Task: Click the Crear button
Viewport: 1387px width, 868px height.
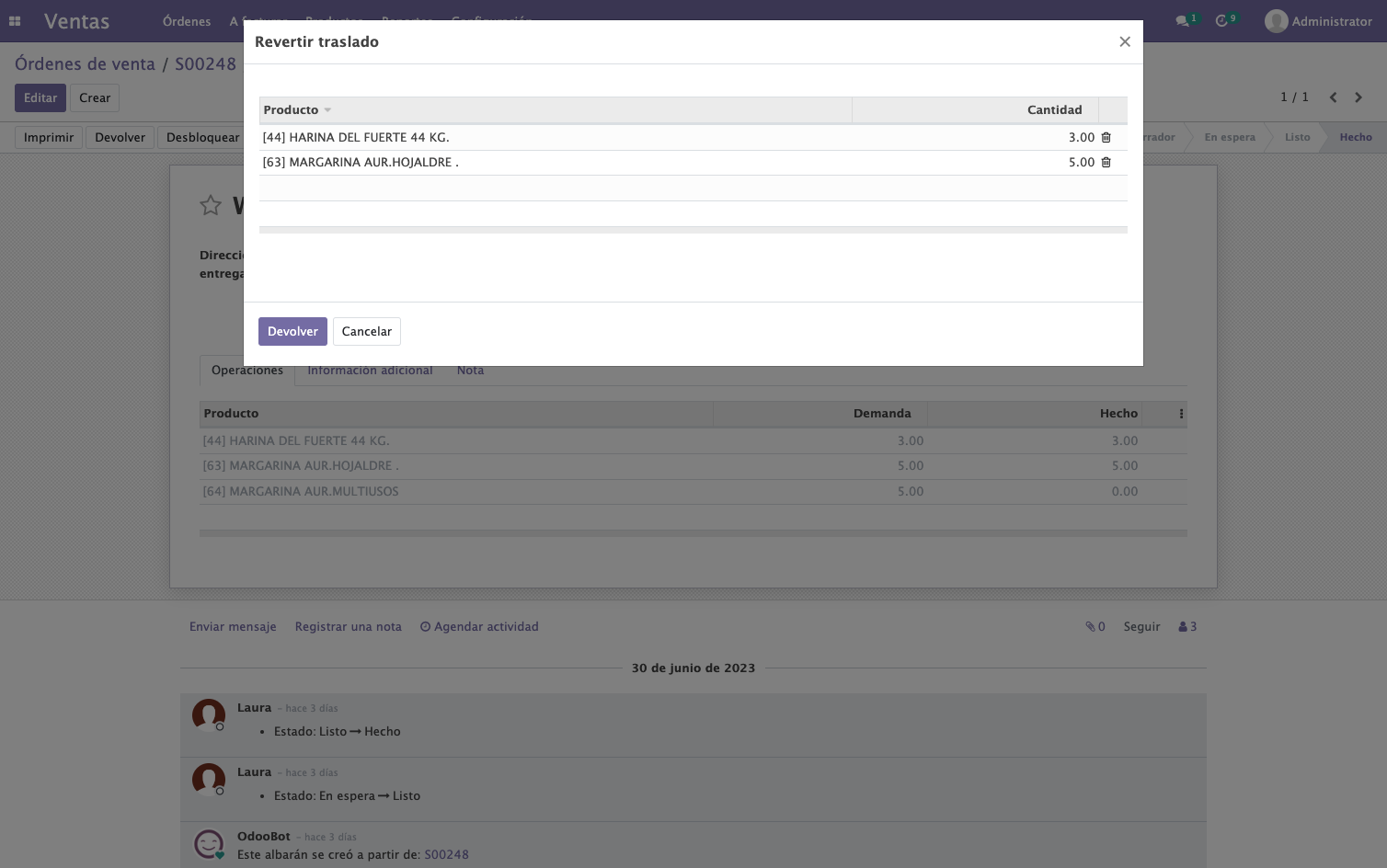Action: (95, 97)
